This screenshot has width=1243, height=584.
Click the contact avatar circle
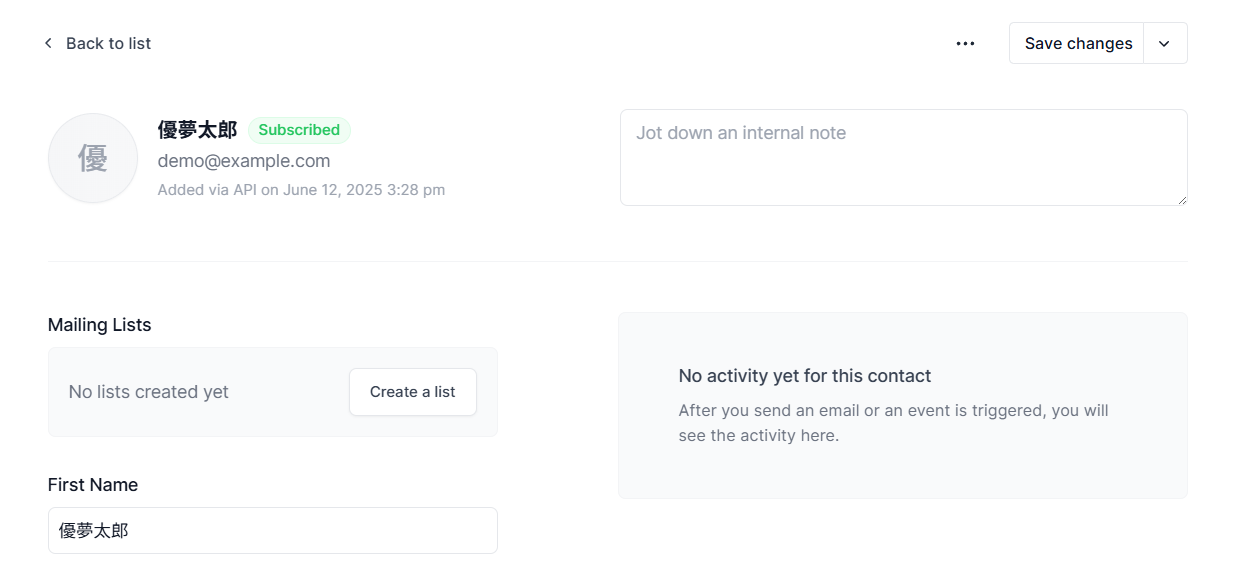pos(93,158)
